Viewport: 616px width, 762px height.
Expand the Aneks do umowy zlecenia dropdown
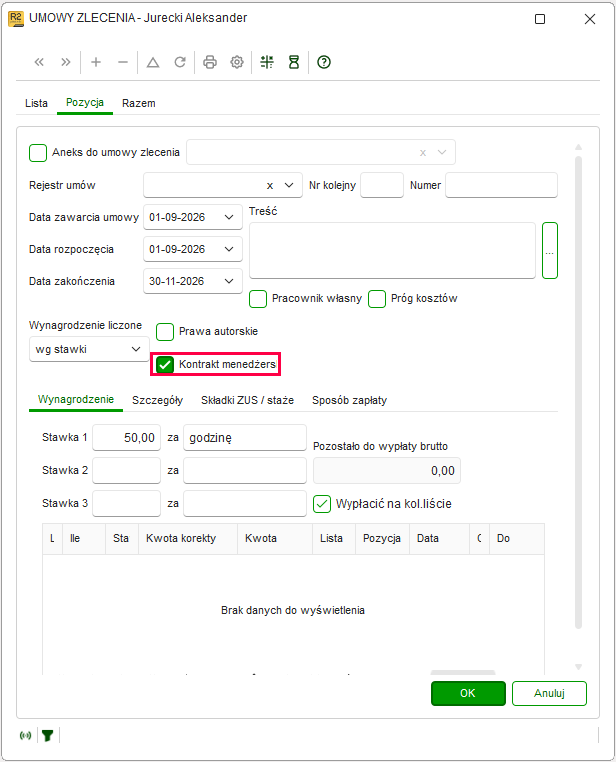[442, 153]
